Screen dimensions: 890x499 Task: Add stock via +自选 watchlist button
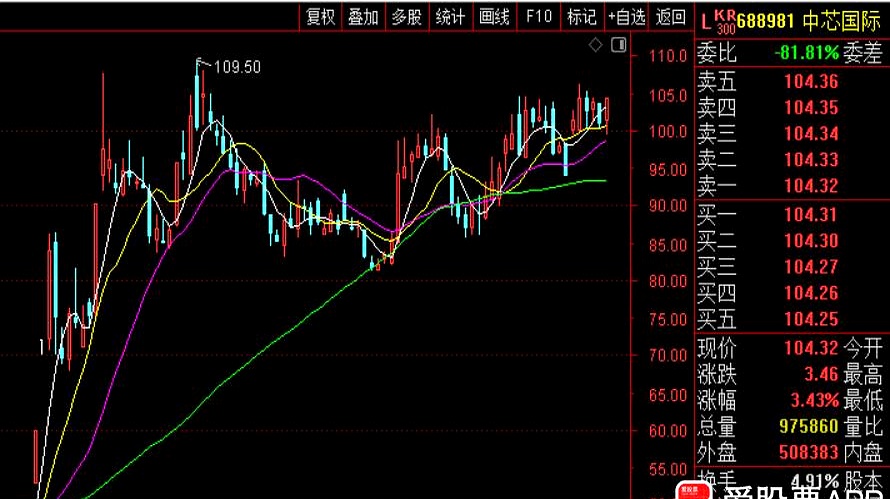point(626,16)
